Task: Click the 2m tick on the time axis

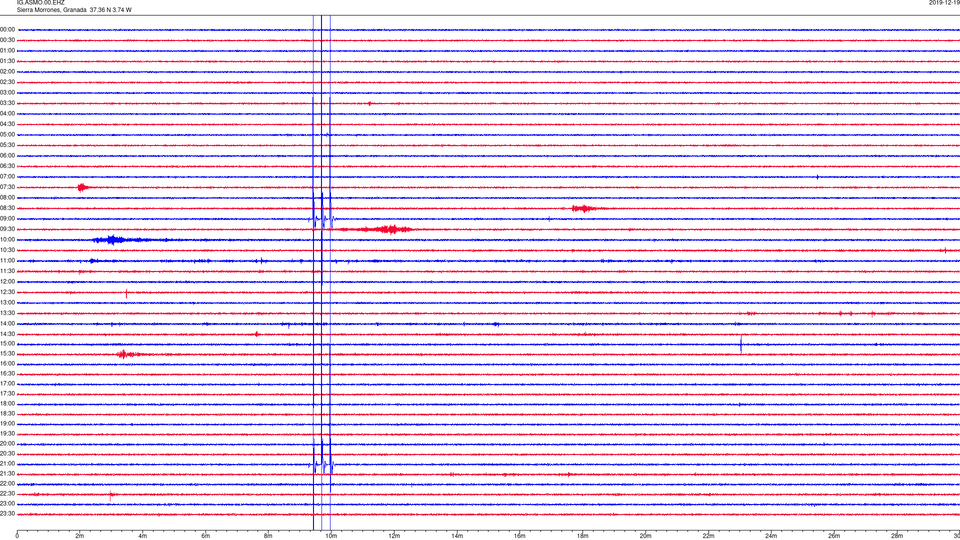Action: tap(80, 536)
